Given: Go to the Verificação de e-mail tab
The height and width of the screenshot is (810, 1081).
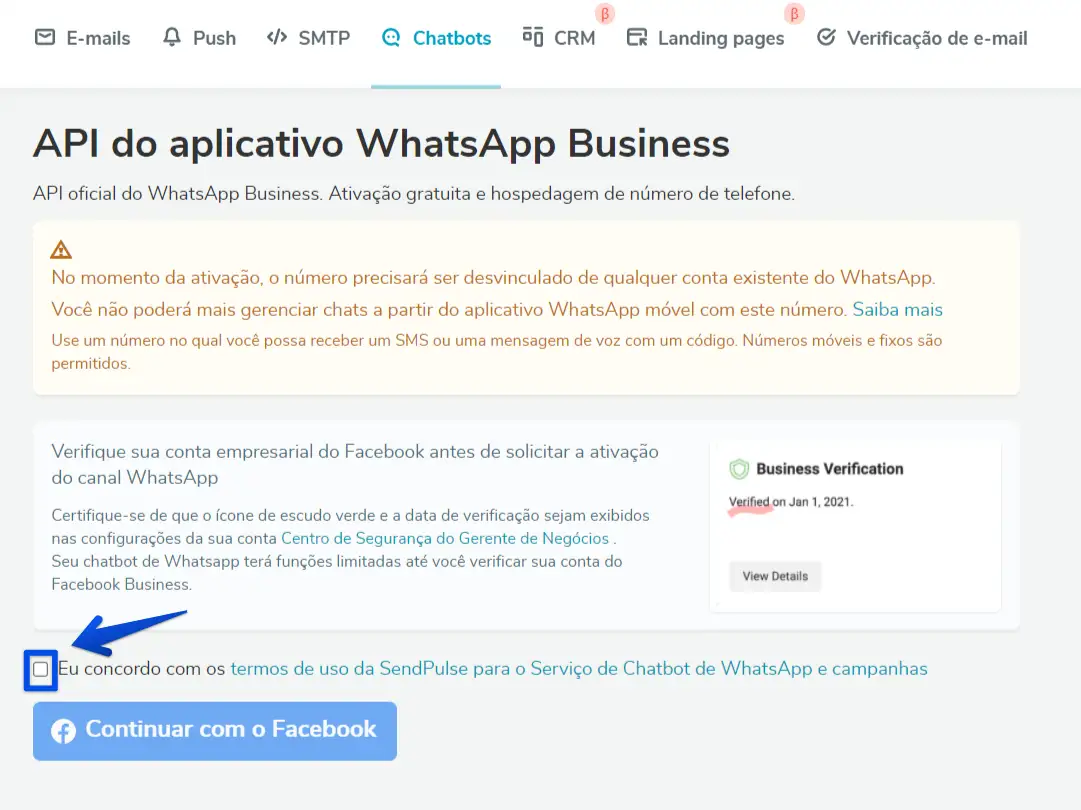Looking at the screenshot, I should (x=922, y=38).
